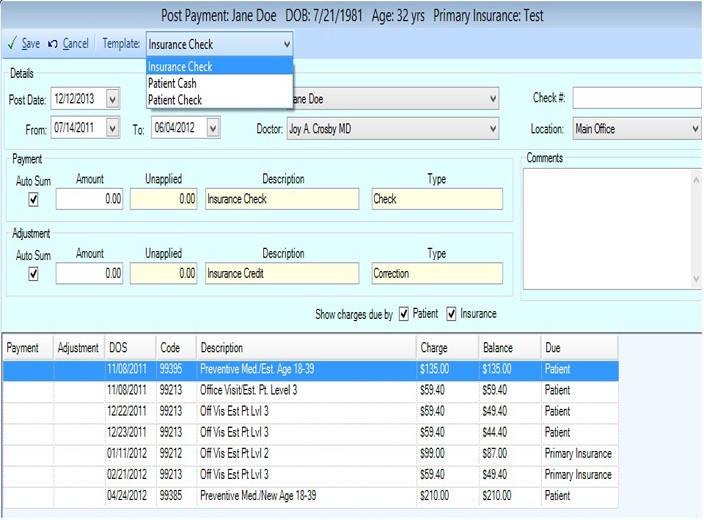Choose Insurance Check from template list

(x=220, y=66)
